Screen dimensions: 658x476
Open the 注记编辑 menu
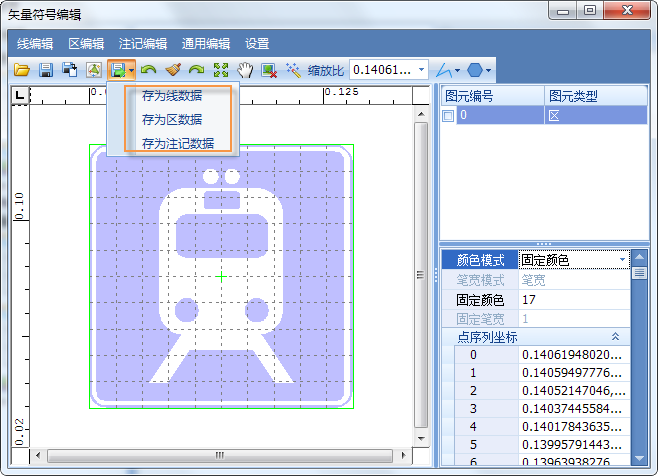142,44
